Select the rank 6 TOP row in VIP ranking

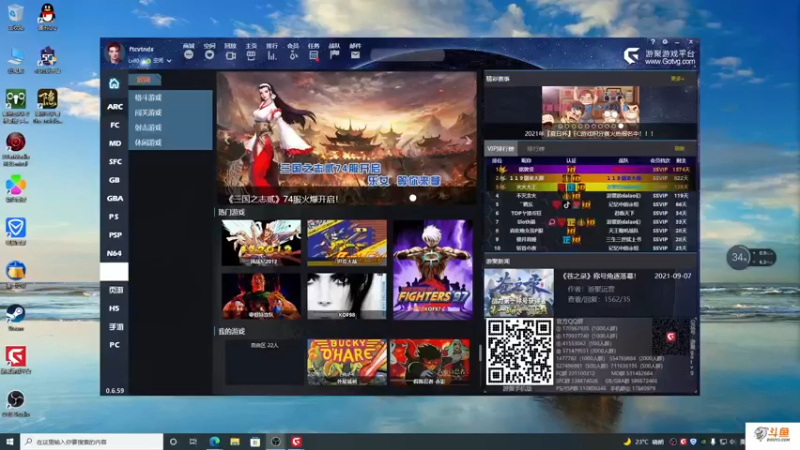click(x=591, y=213)
